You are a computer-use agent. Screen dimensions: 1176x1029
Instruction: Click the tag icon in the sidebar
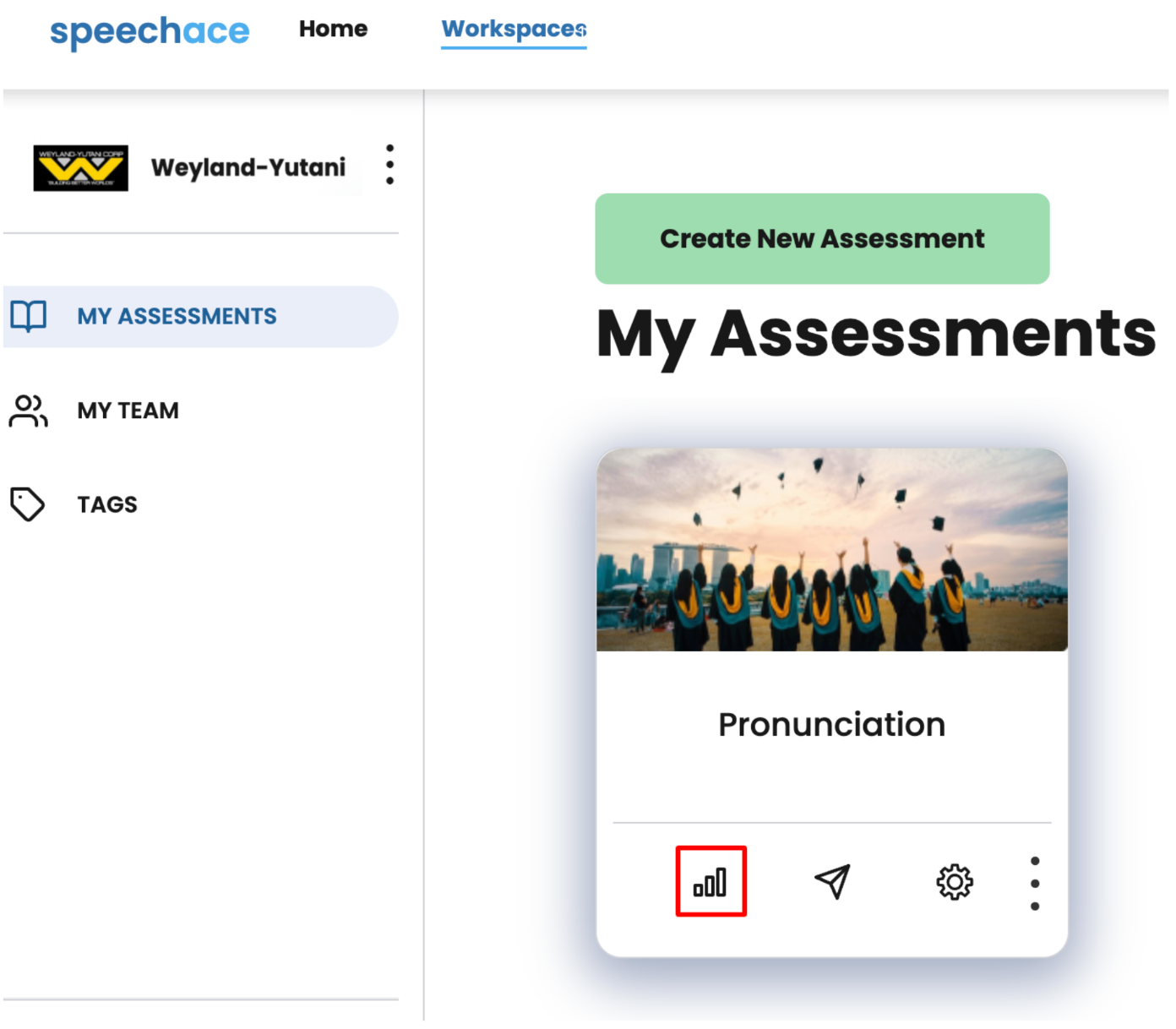pyautogui.click(x=27, y=504)
